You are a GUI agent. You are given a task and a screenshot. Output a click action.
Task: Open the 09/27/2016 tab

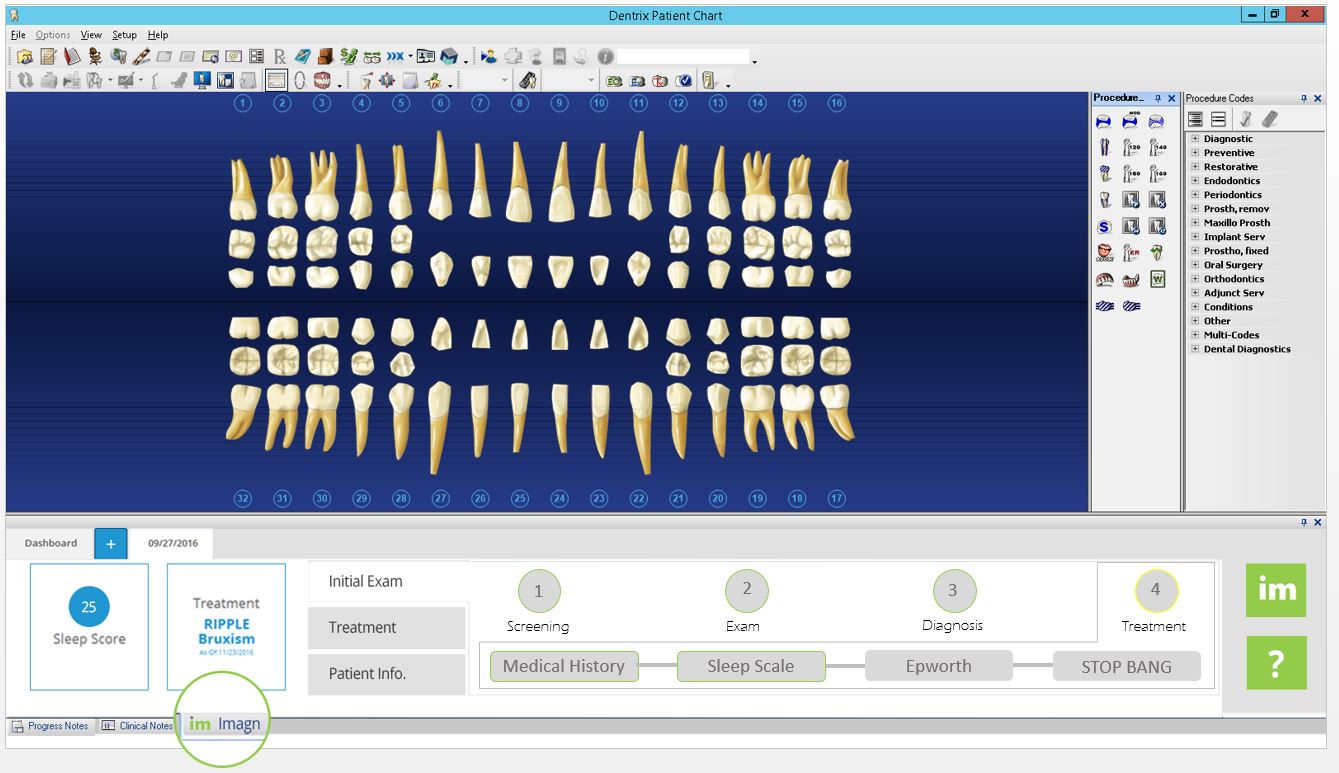point(173,543)
